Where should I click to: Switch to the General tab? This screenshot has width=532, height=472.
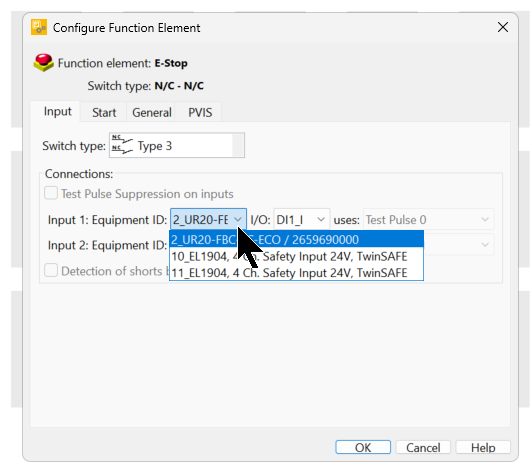[152, 112]
